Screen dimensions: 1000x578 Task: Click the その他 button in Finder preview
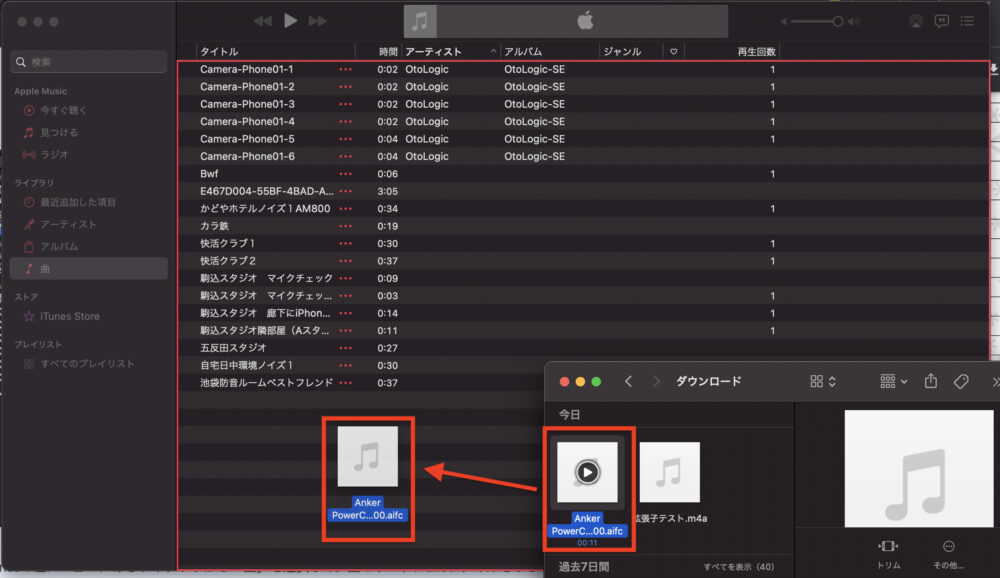948,554
